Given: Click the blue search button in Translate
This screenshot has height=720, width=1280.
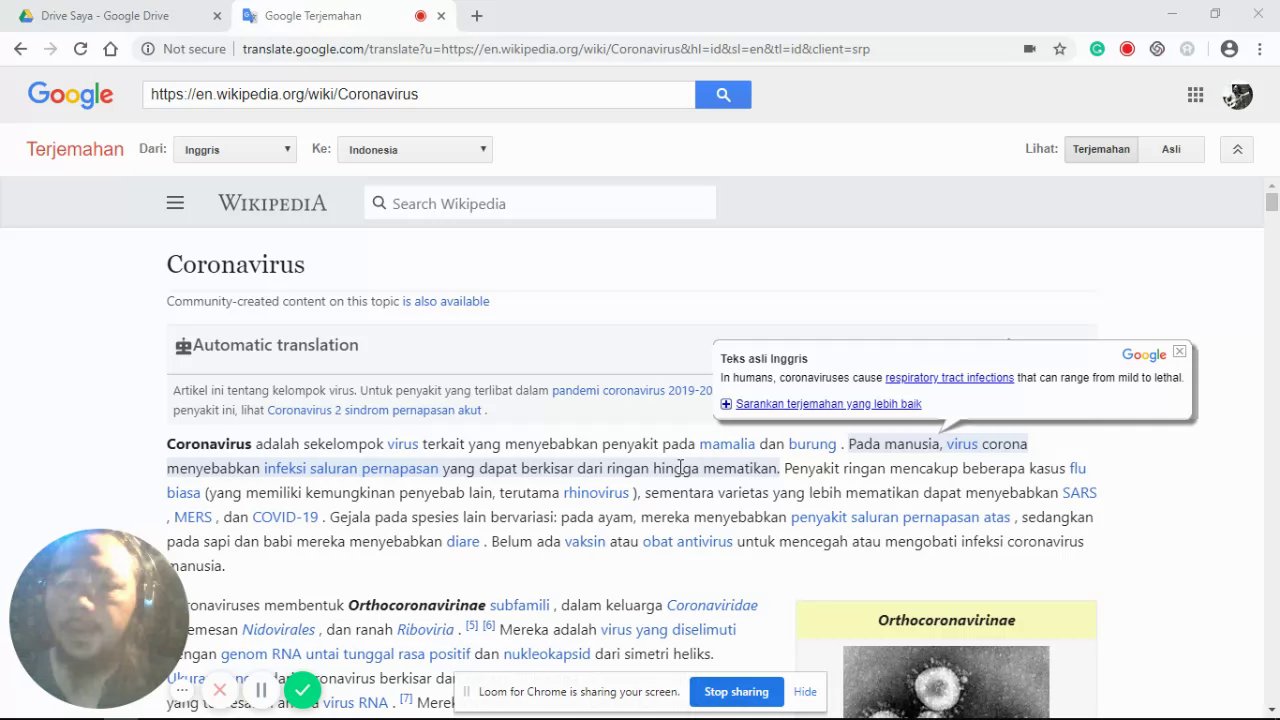Looking at the screenshot, I should (723, 94).
